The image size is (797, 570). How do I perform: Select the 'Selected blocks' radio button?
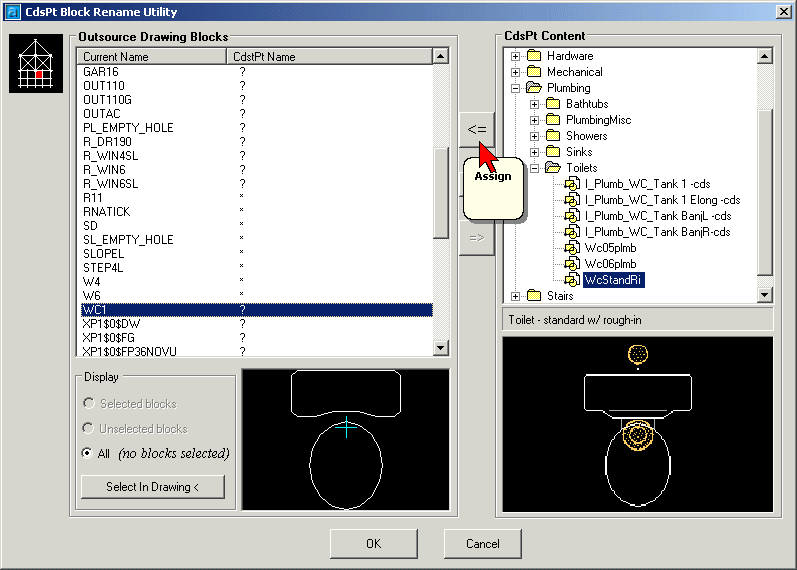(89, 403)
